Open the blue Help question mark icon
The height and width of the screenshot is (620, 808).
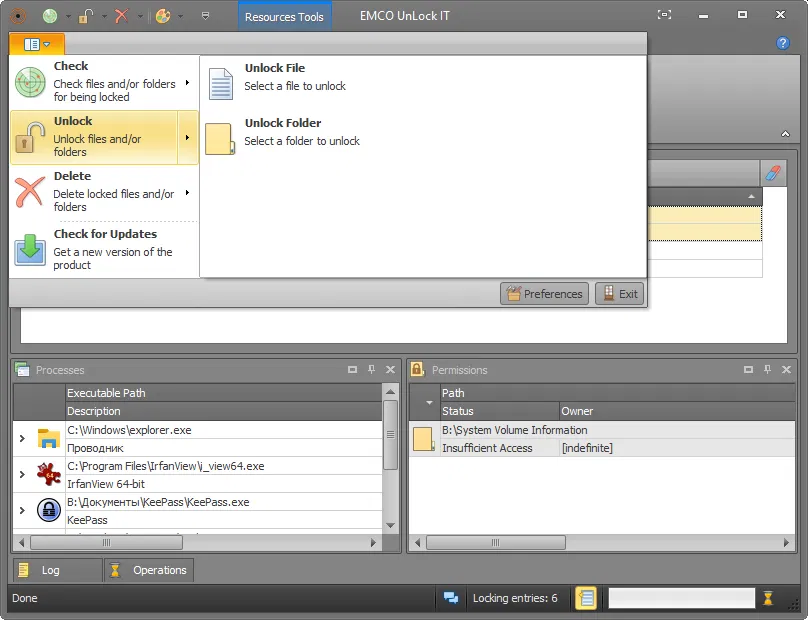(x=783, y=43)
